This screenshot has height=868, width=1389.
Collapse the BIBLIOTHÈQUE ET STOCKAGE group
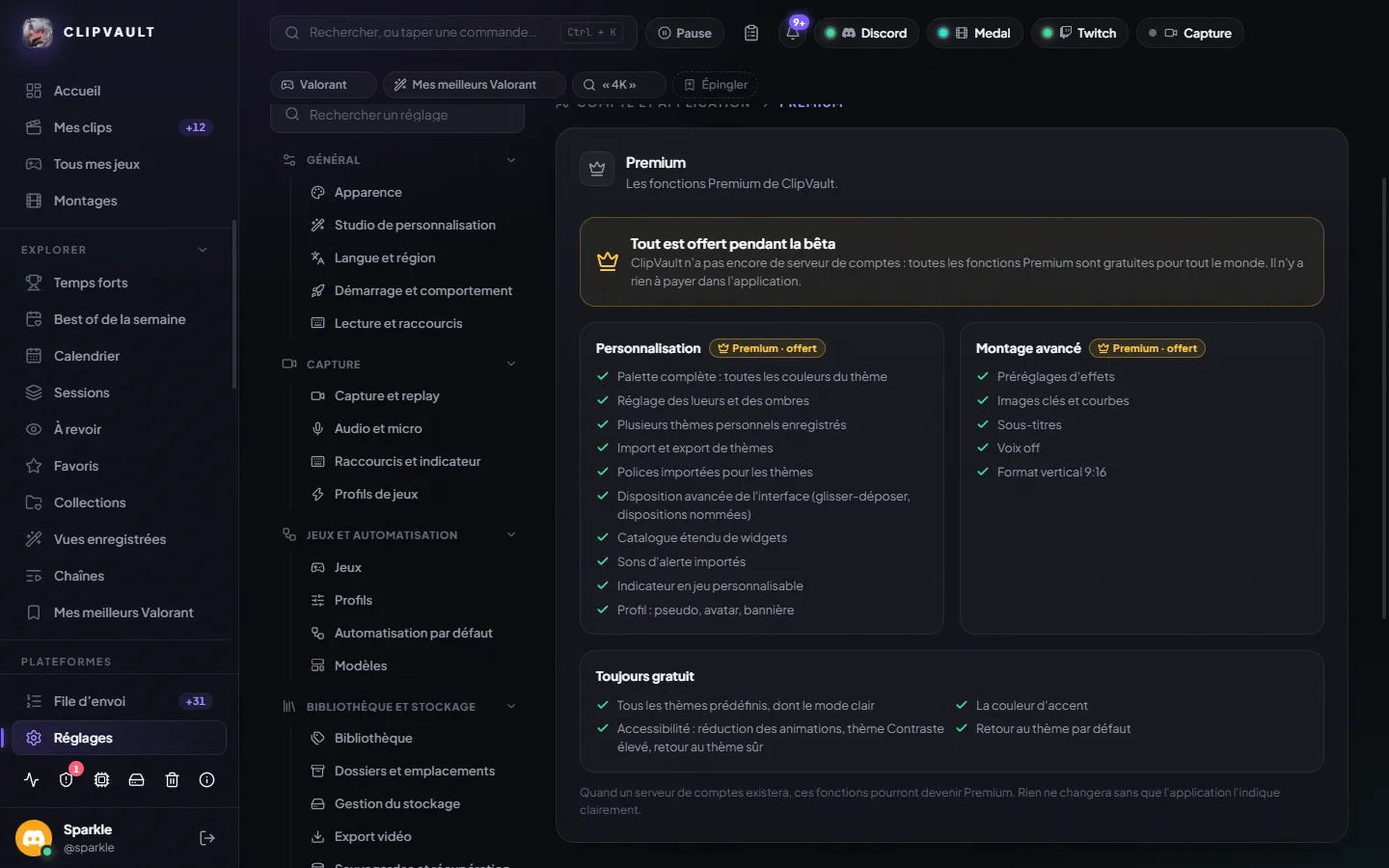(x=511, y=707)
